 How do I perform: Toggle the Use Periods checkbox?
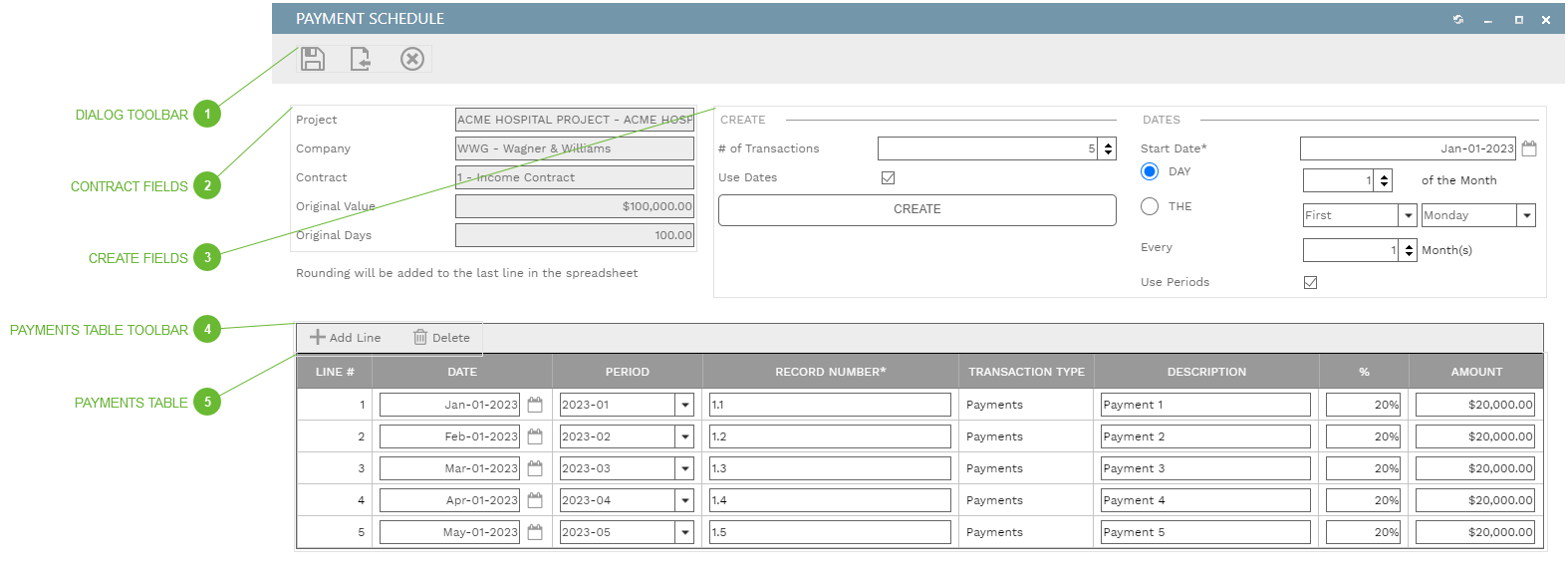pos(1310,282)
